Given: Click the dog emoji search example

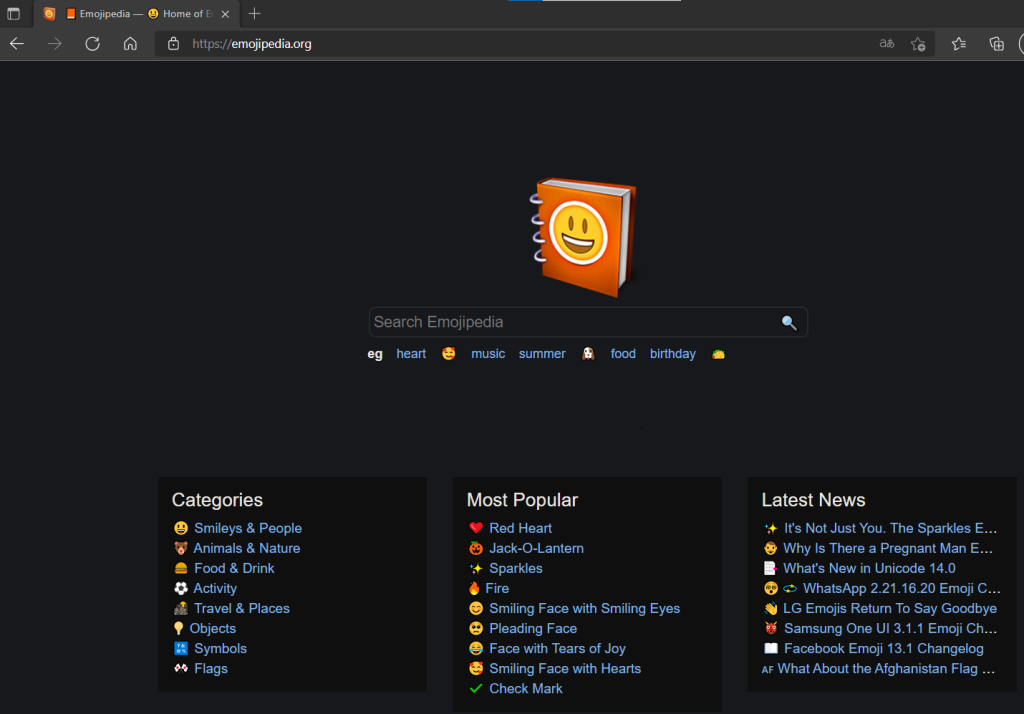Looking at the screenshot, I should tap(588, 353).
